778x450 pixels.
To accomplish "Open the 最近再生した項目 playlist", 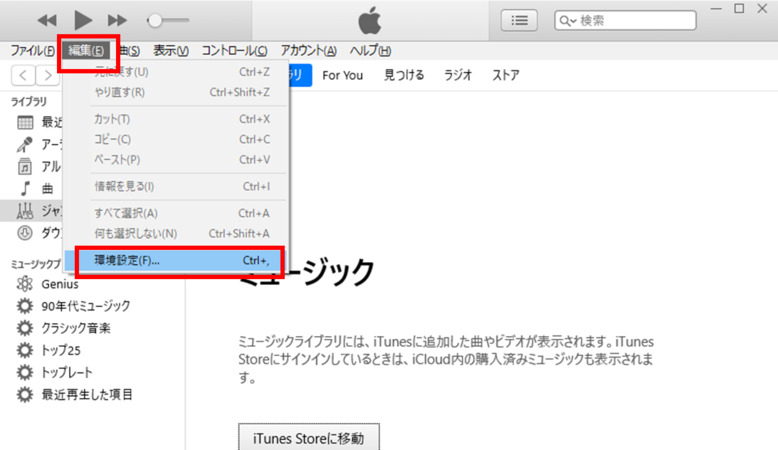I will [x=87, y=395].
